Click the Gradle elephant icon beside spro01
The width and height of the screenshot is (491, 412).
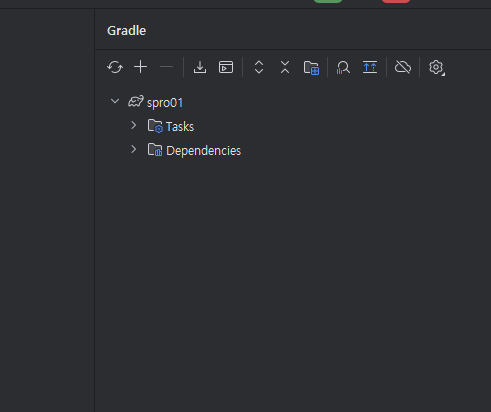click(x=136, y=102)
